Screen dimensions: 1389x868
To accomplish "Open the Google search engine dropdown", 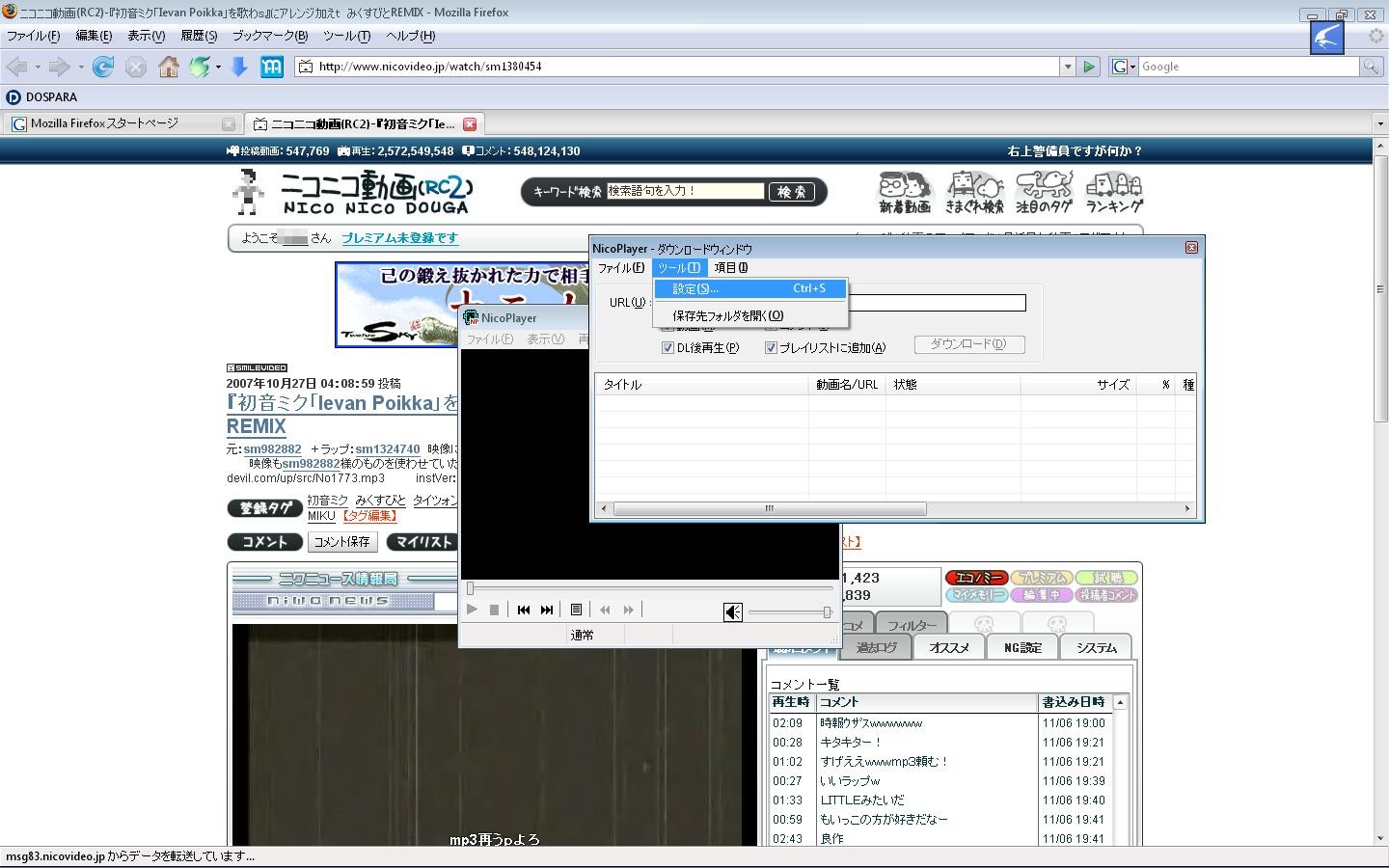I will 1124,67.
